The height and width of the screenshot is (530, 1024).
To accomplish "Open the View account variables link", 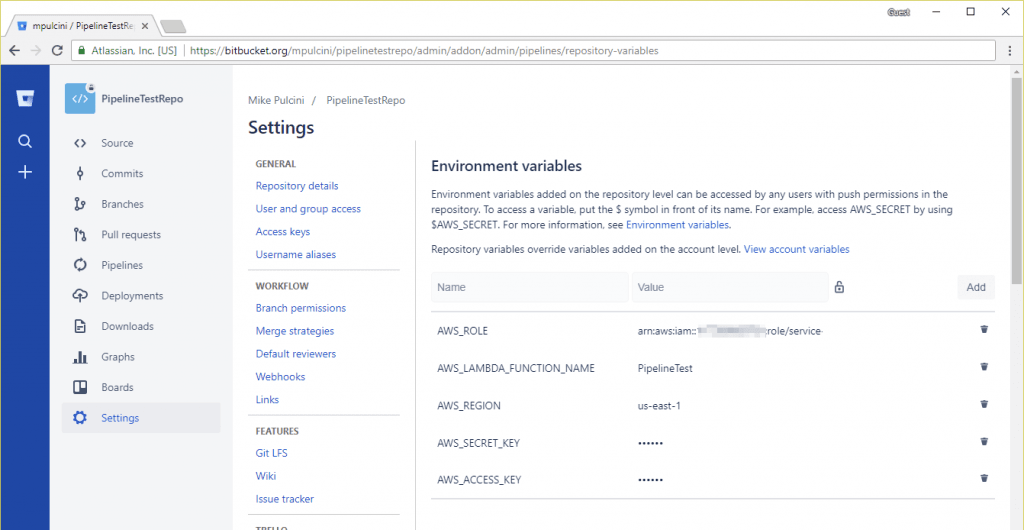I will click(796, 249).
